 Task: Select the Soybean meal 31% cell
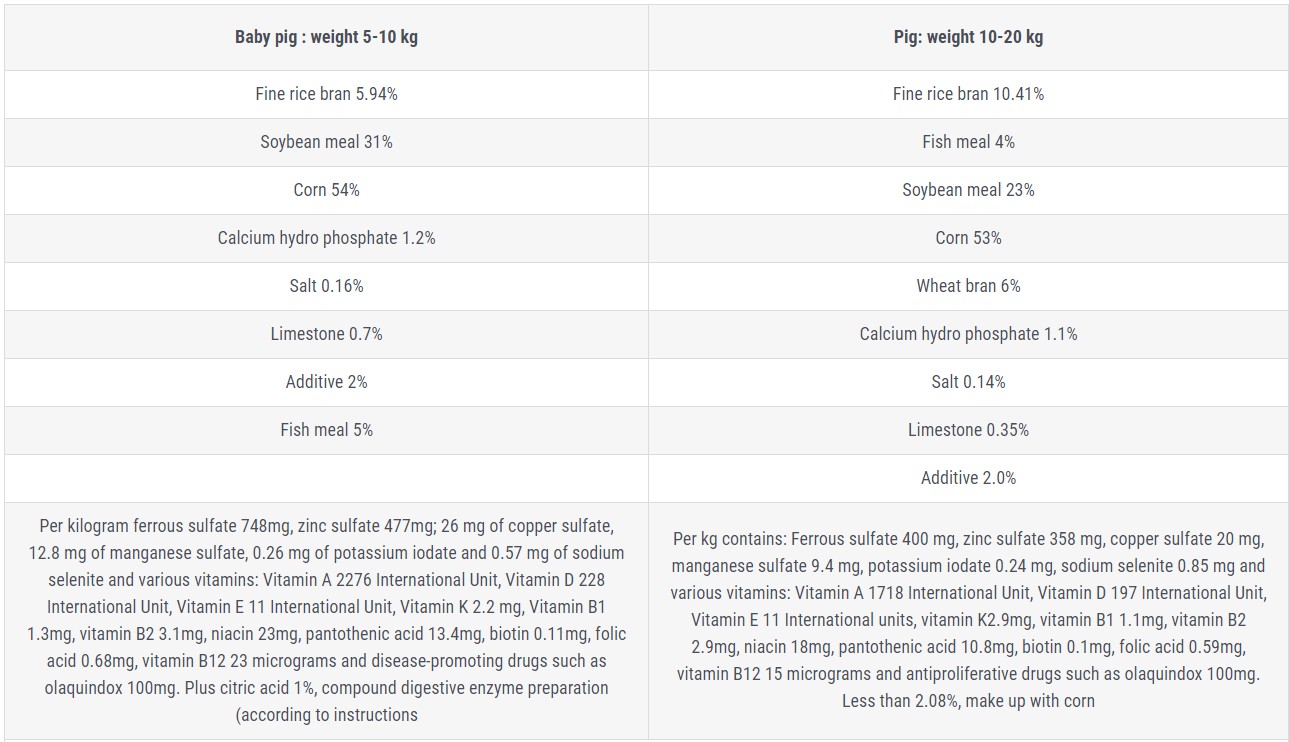pyautogui.click(x=326, y=142)
